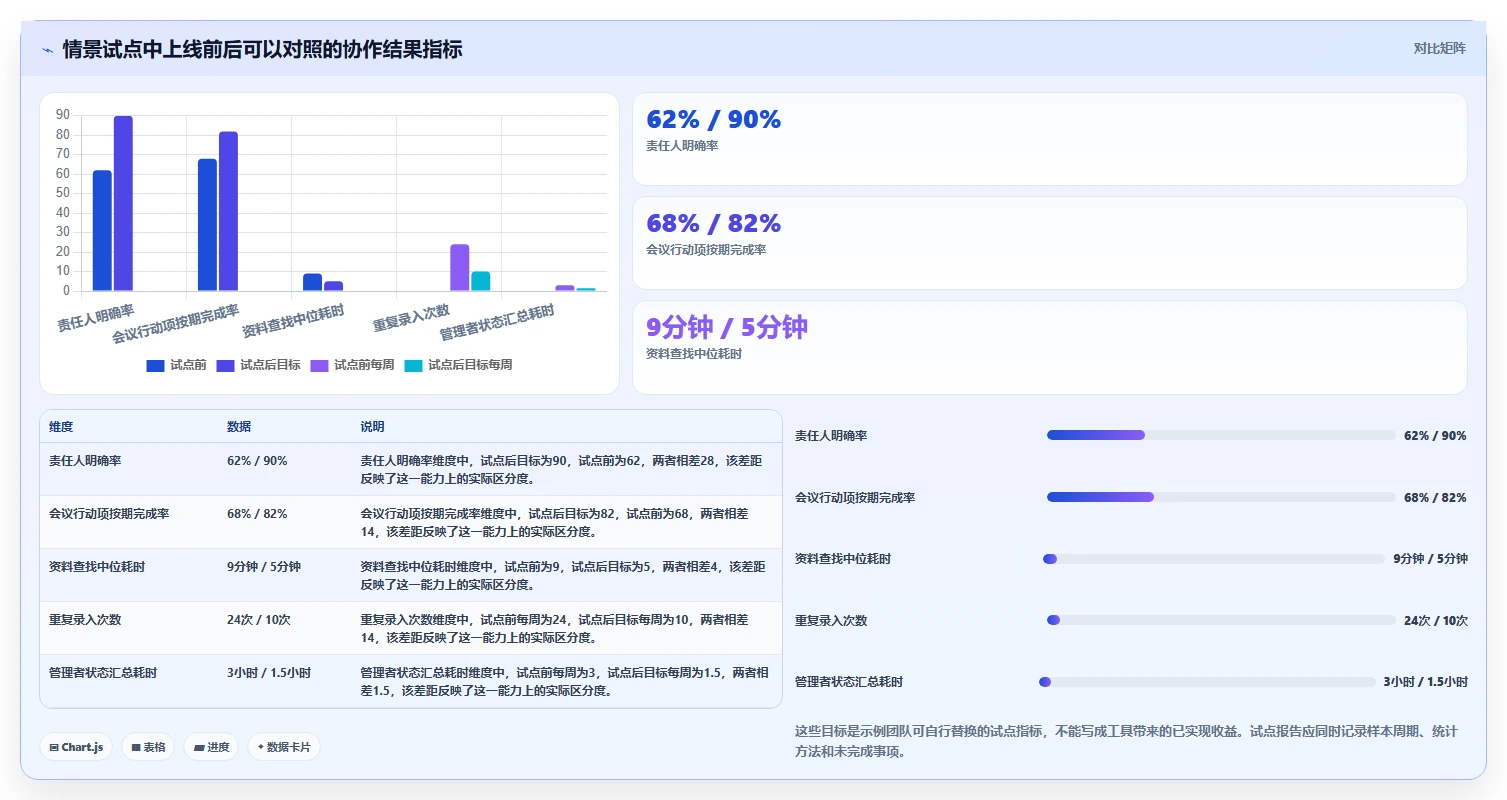1507x800 pixels.
Task: Click the 试点后目标每周 bar for 重复录入次数
Action: (481, 281)
